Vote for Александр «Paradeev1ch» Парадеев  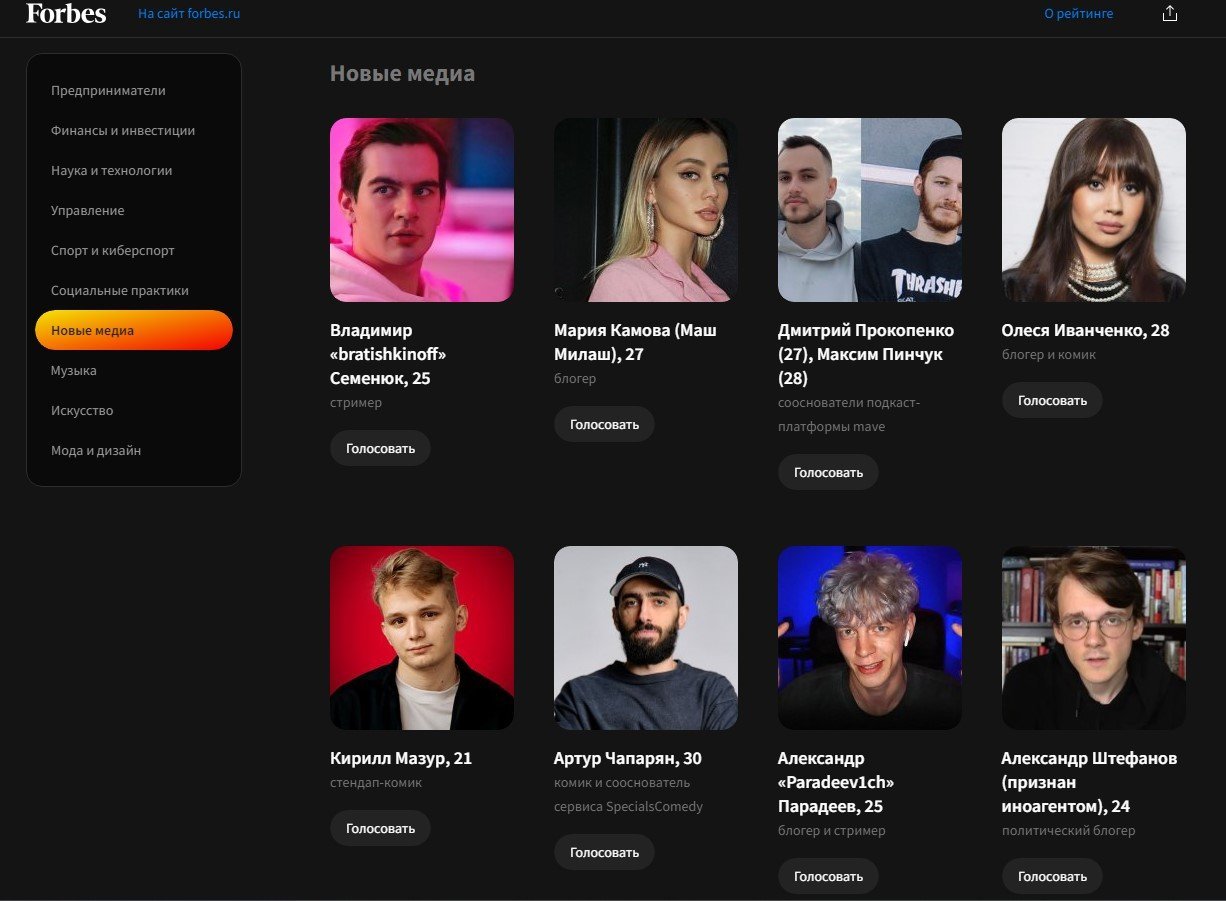coord(828,876)
